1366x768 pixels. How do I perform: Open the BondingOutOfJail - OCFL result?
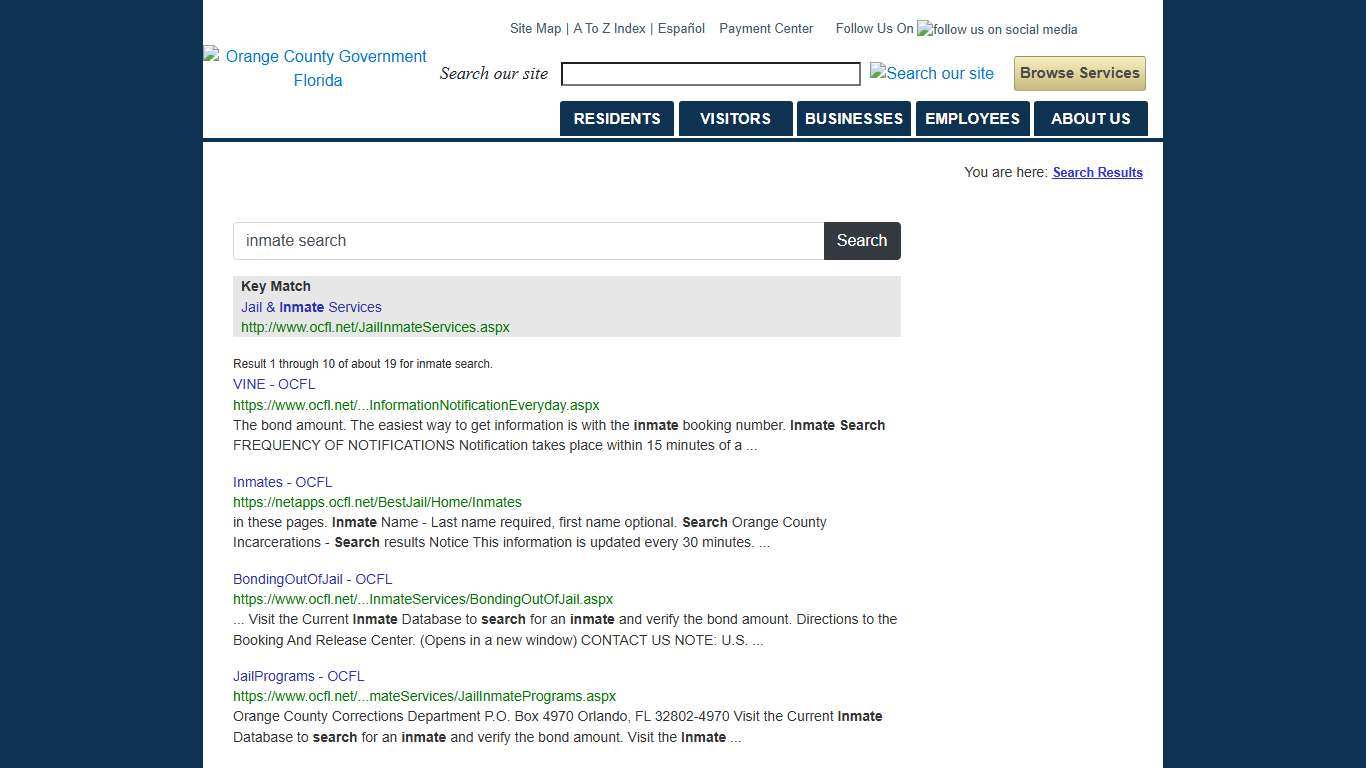(312, 579)
